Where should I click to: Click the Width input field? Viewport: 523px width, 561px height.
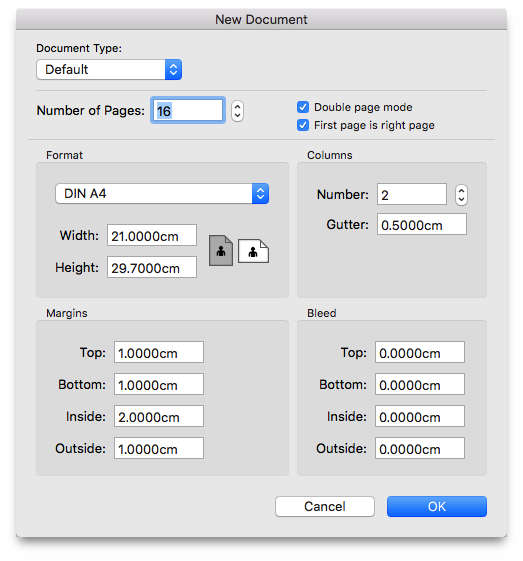(152, 235)
